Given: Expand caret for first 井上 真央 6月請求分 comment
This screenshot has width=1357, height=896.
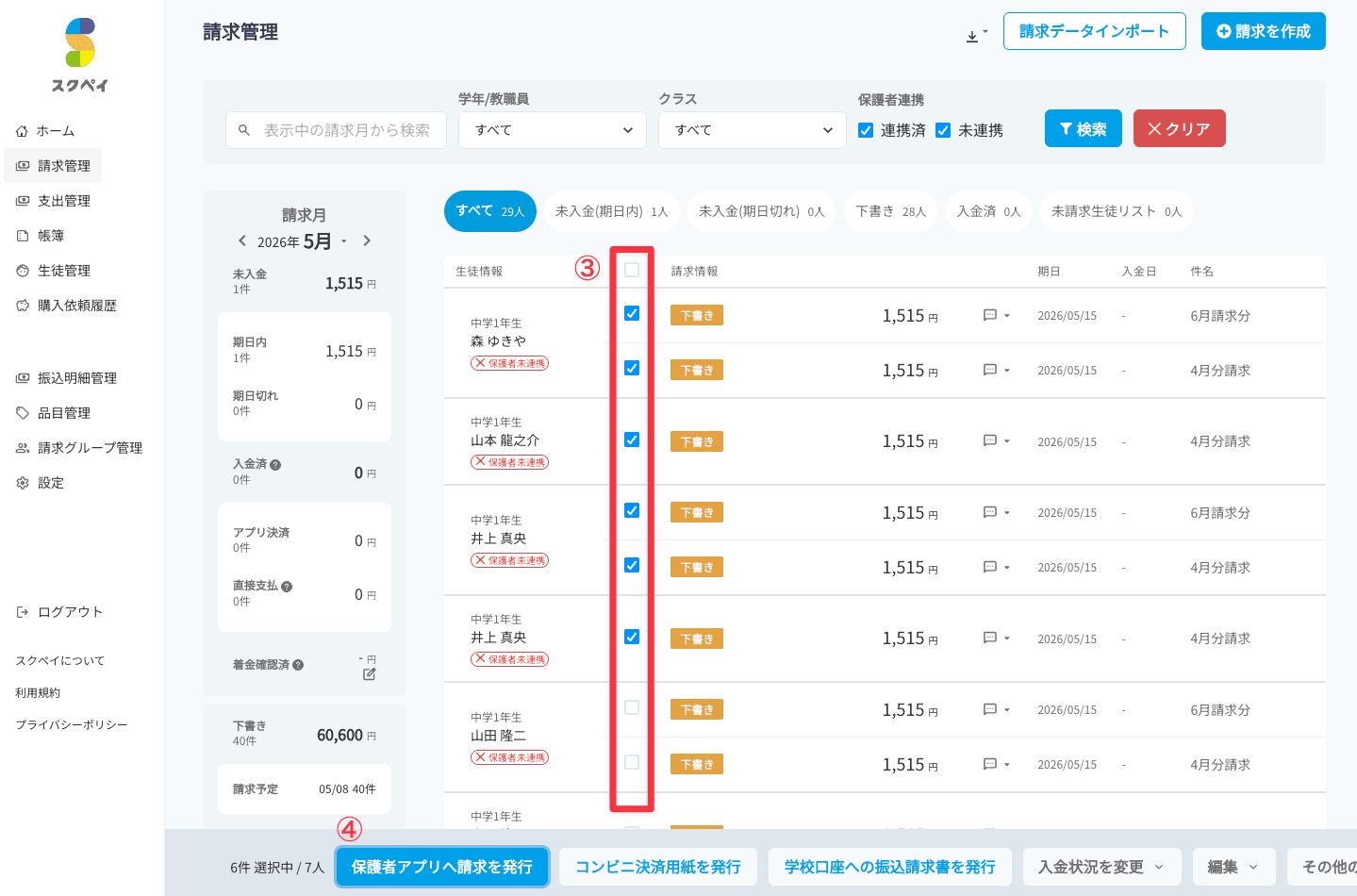Looking at the screenshot, I should coord(1007,513).
